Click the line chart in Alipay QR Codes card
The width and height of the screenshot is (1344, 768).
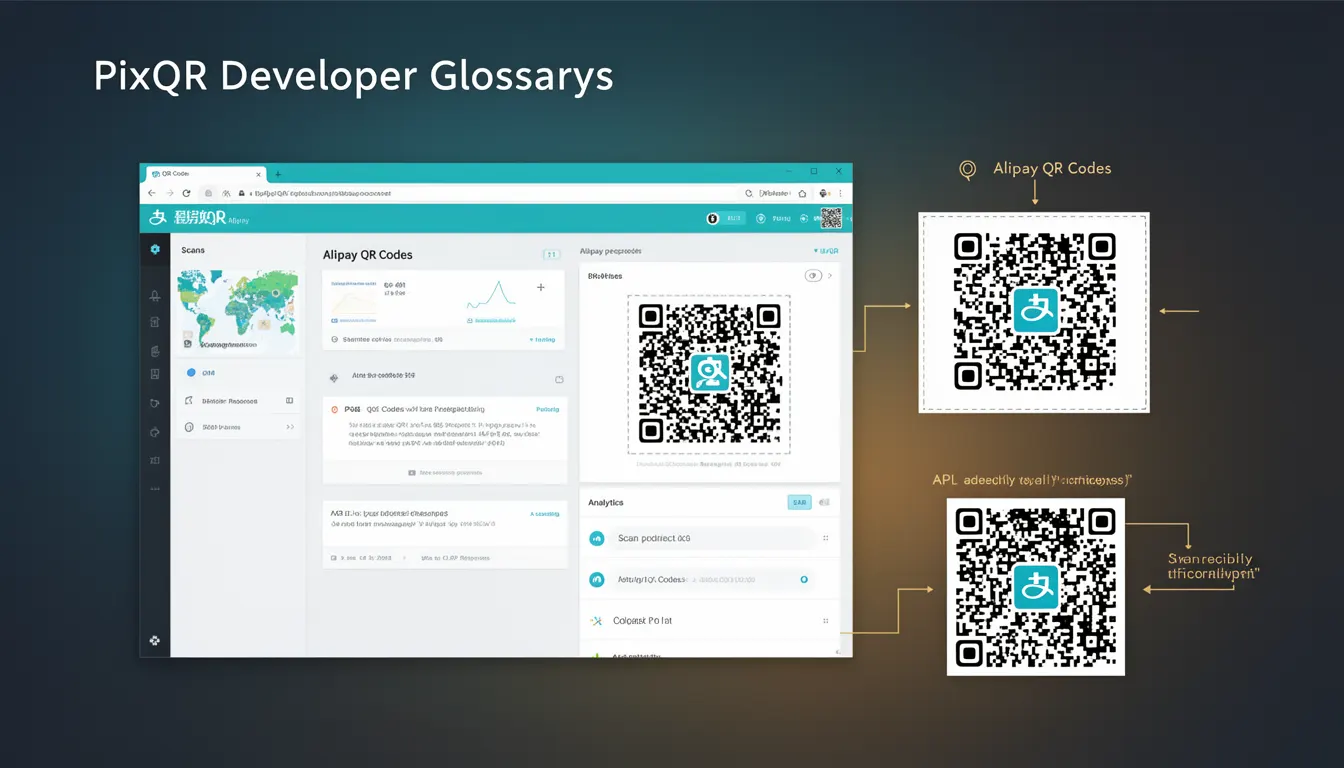[490, 294]
